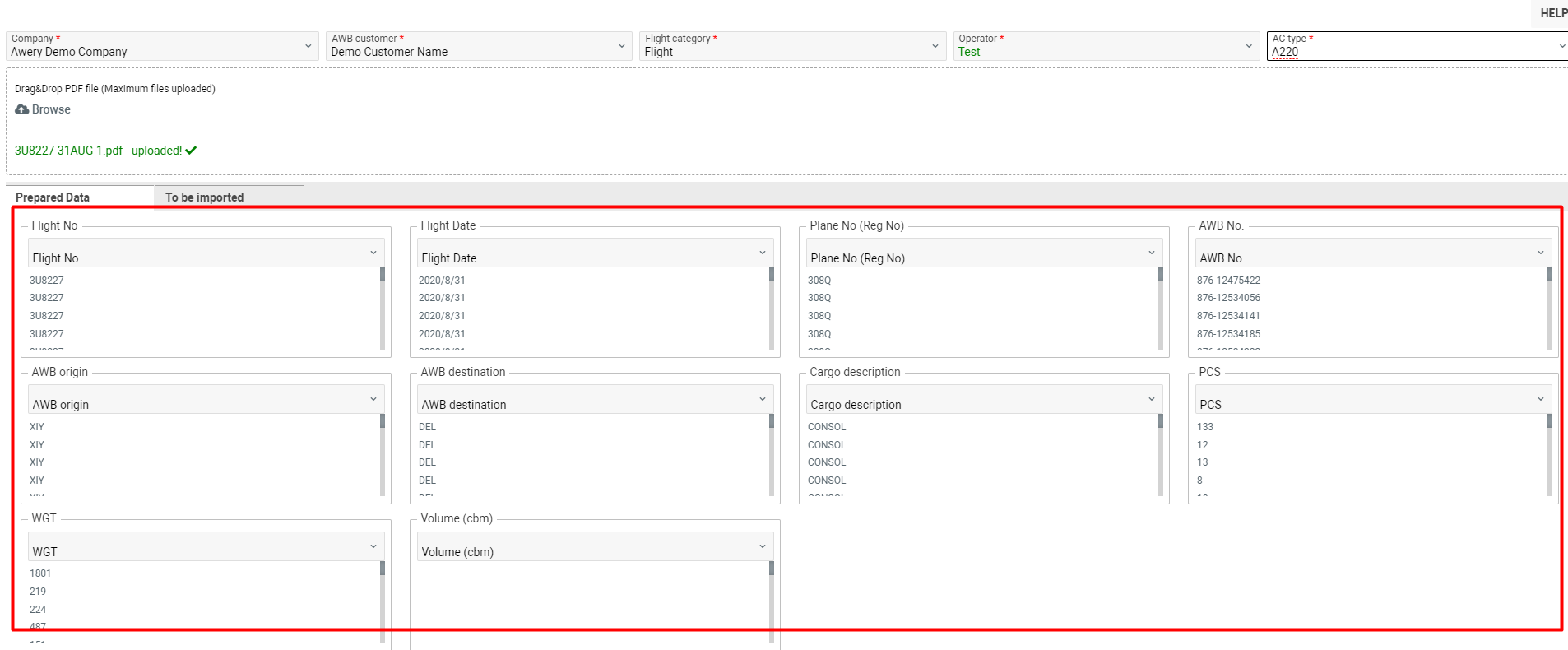Expand the Flight No column mapping dropdown
Image resolution: width=1568 pixels, height=650 pixels.
click(x=206, y=253)
